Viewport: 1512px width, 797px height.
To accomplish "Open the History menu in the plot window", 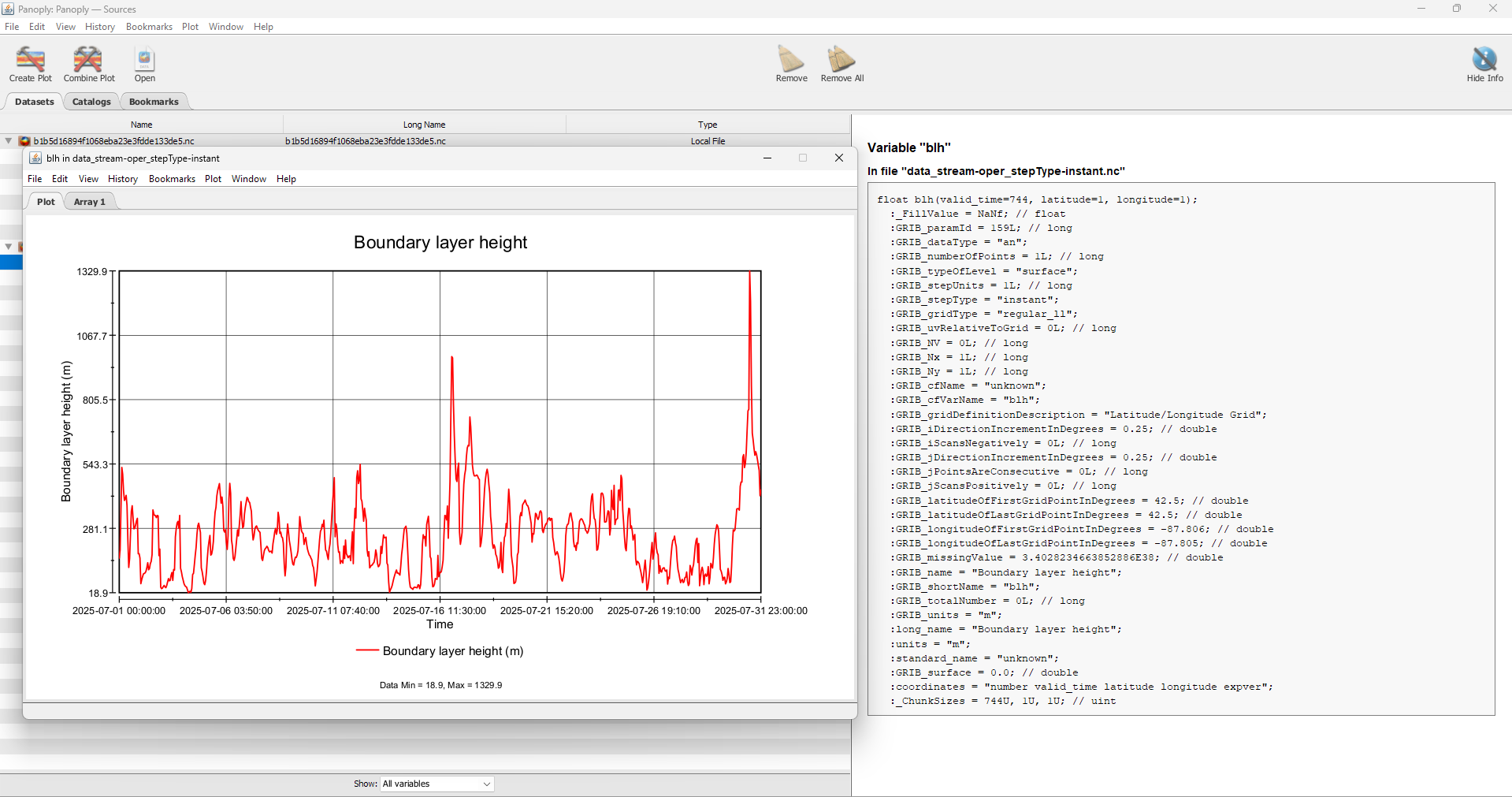I will pos(123,179).
